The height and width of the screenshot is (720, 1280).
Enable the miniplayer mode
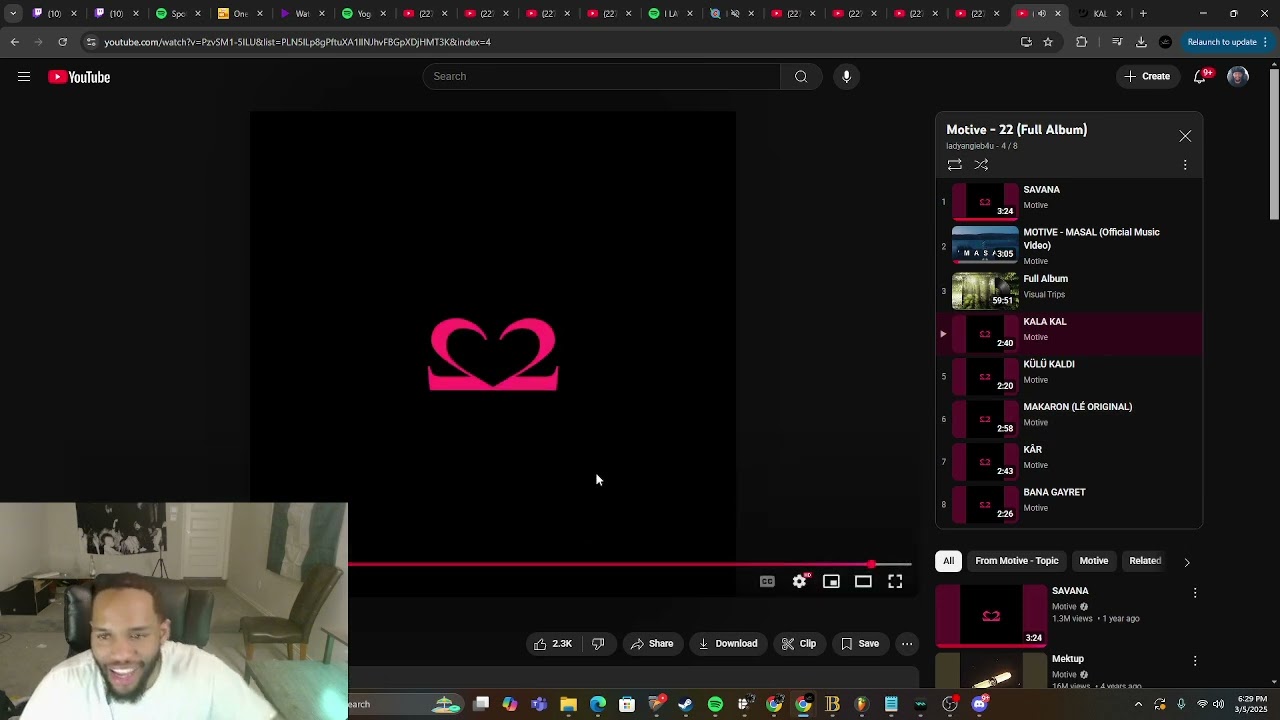coord(831,582)
